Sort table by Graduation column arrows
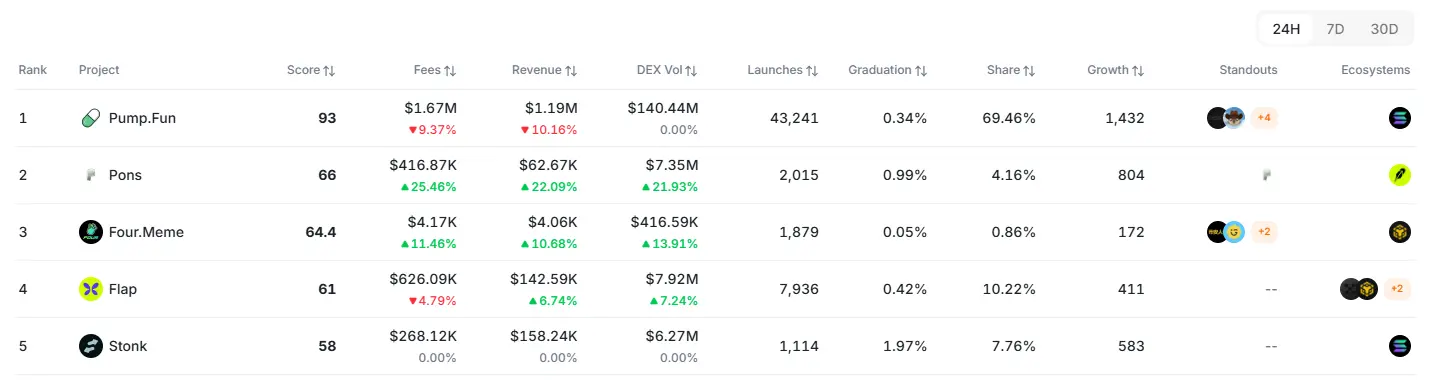 pos(921,71)
